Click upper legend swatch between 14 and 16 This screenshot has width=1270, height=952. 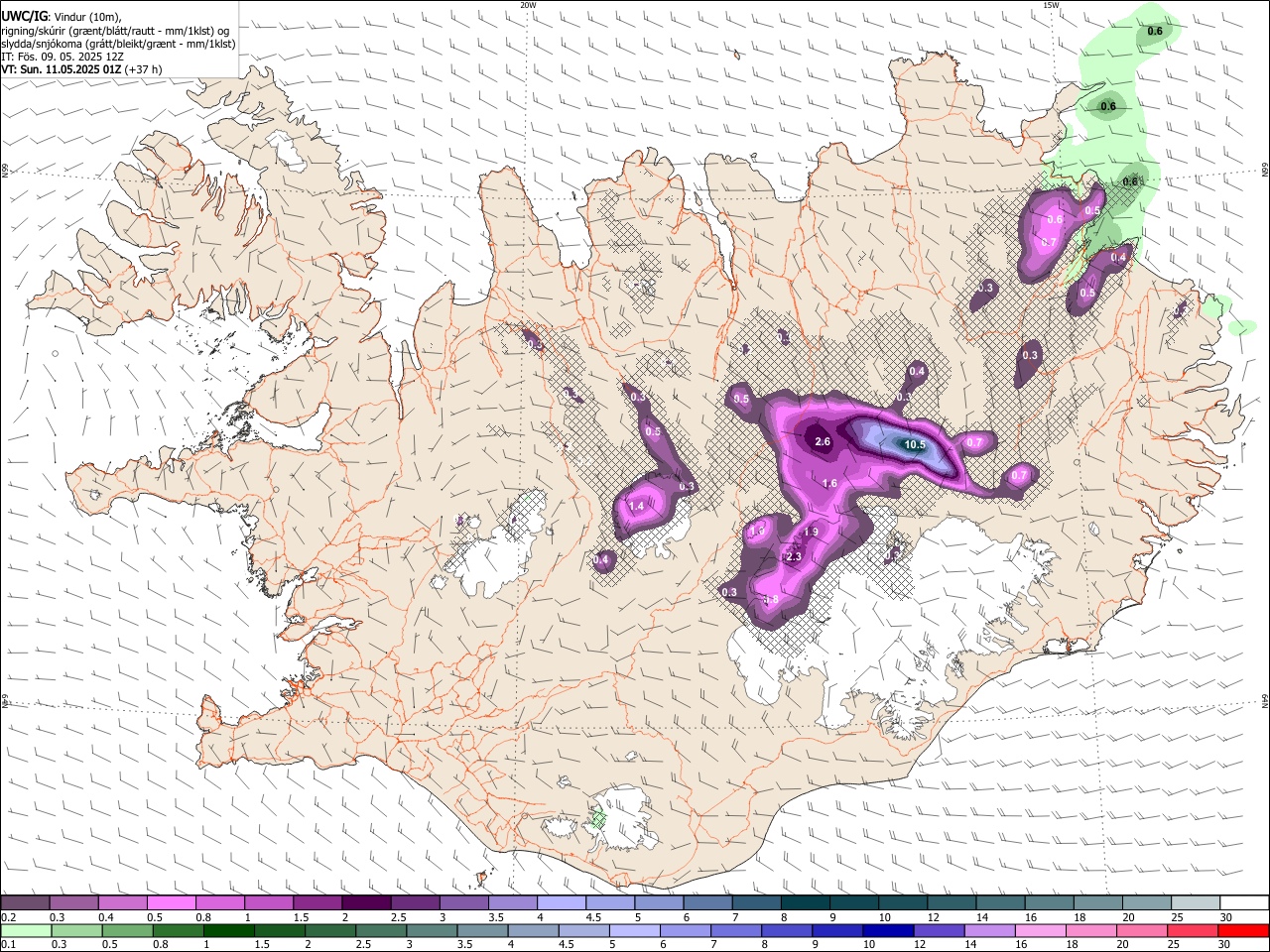pyautogui.click(x=1000, y=902)
